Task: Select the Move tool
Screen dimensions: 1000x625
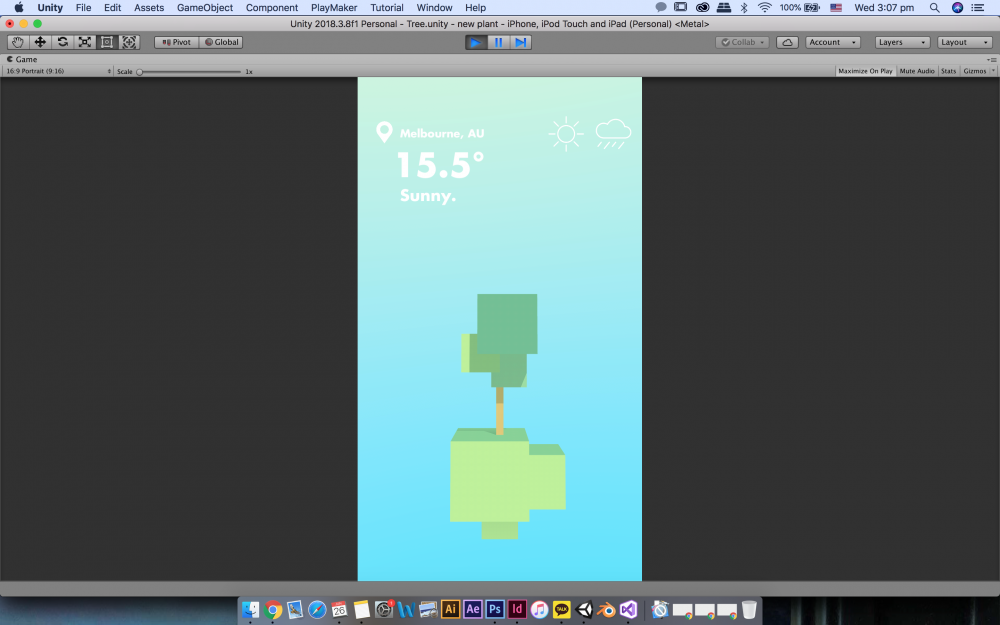Action: 40,42
